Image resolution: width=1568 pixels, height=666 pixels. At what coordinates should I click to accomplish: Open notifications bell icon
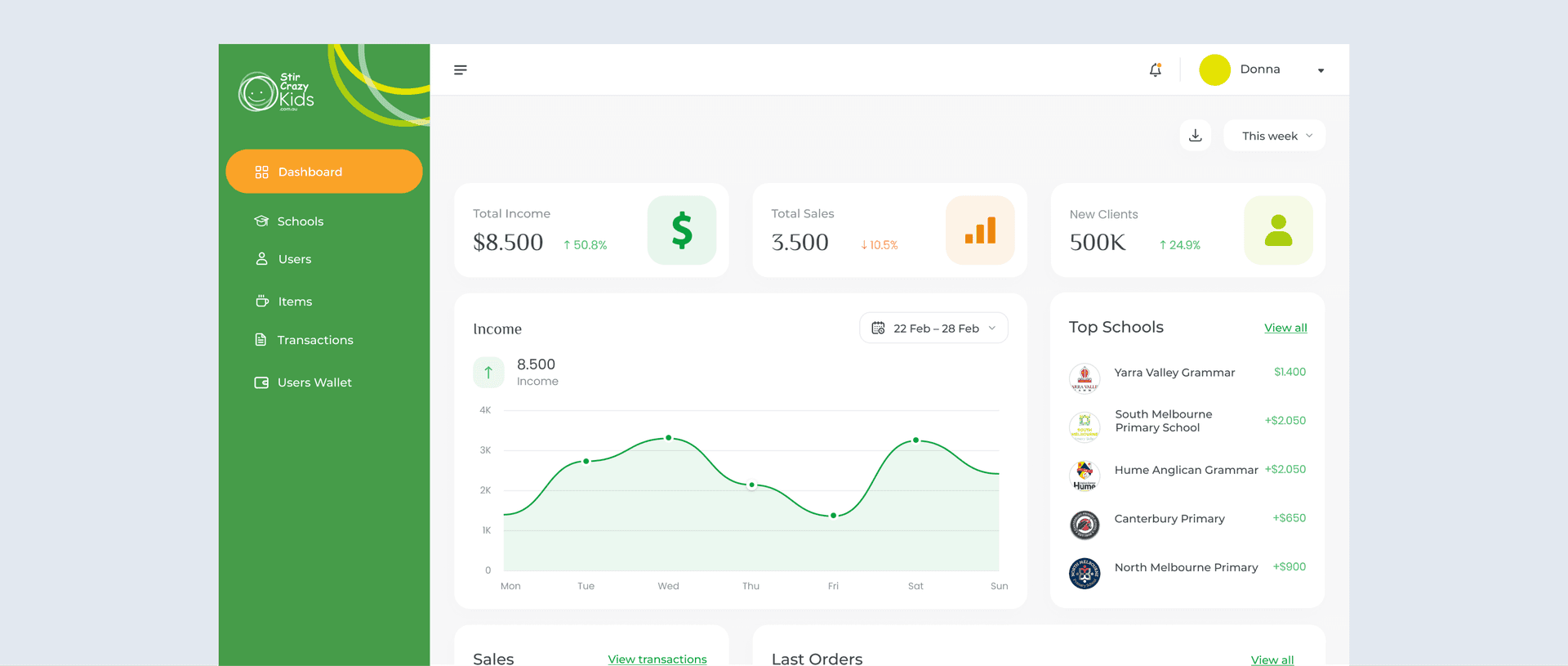pyautogui.click(x=1155, y=70)
